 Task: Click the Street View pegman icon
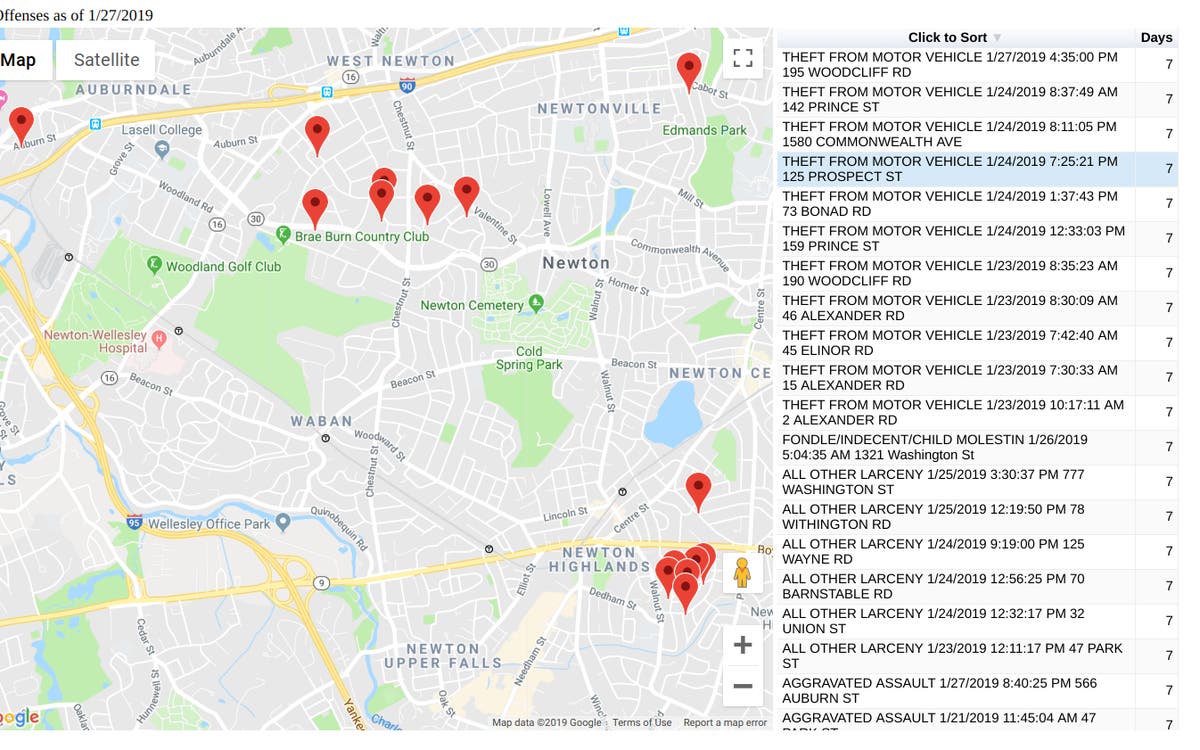(x=741, y=573)
